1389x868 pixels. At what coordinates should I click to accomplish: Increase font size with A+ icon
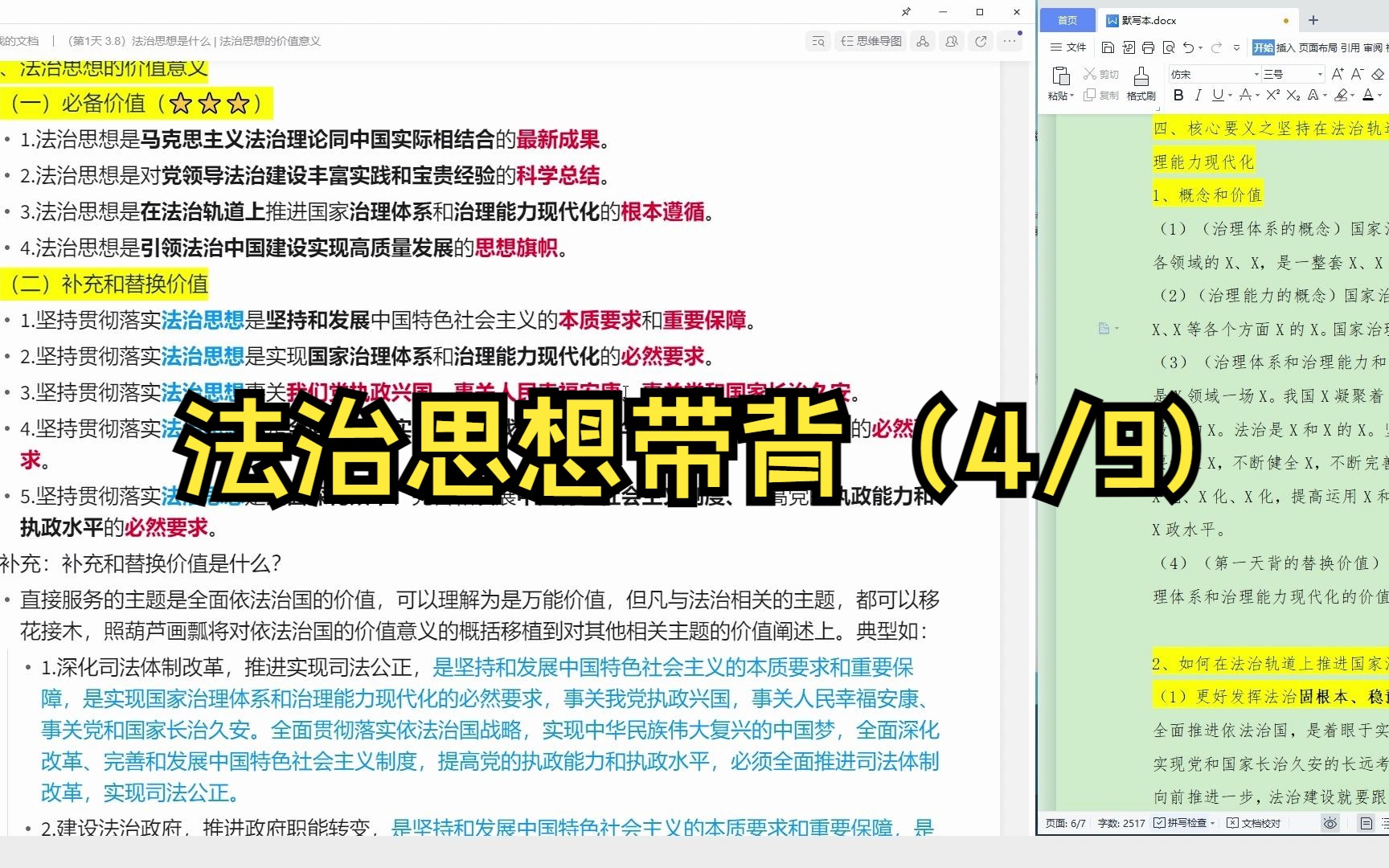pyautogui.click(x=1338, y=74)
